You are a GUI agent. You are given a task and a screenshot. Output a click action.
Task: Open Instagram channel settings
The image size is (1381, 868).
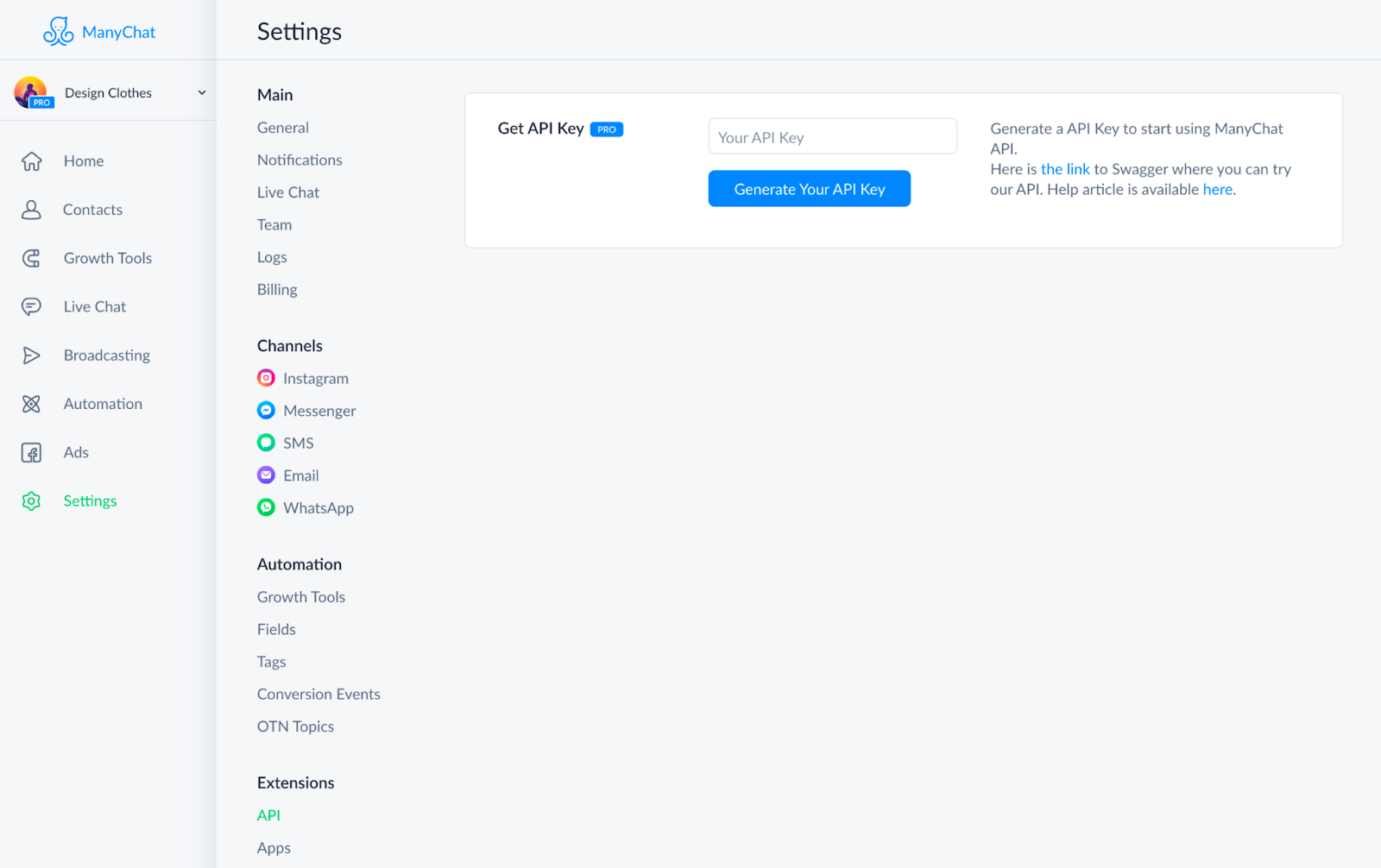pyautogui.click(x=316, y=378)
